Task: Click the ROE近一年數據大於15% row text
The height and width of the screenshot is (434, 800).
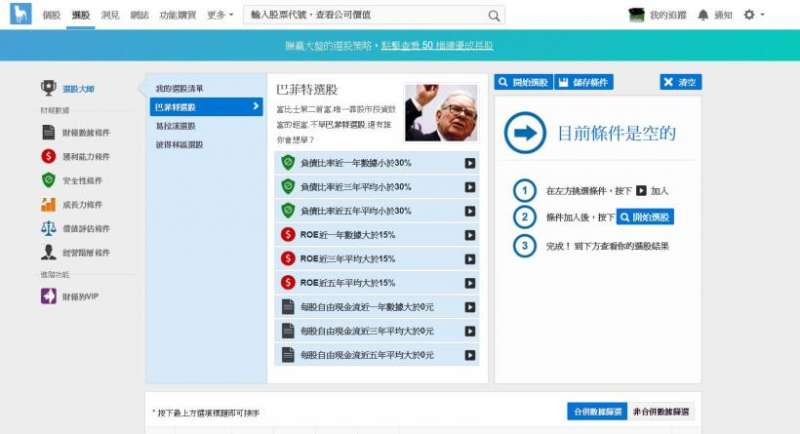Action: click(347, 235)
